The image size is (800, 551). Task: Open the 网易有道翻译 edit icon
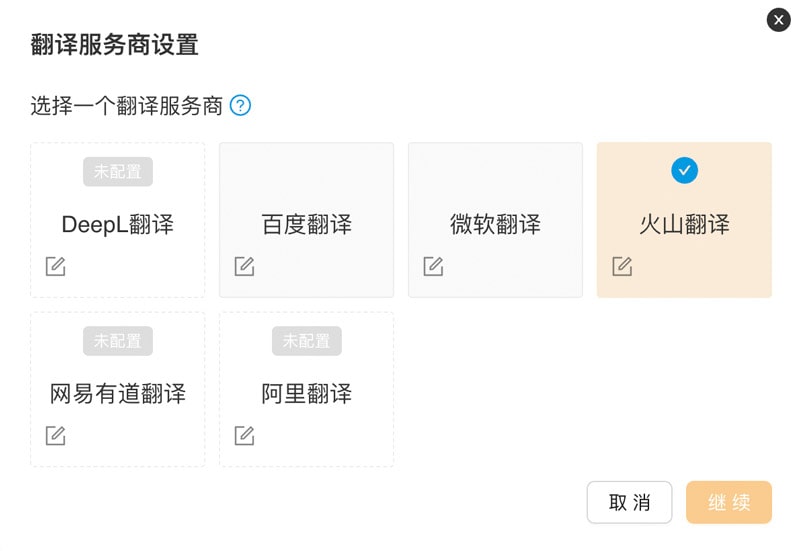(x=56, y=435)
